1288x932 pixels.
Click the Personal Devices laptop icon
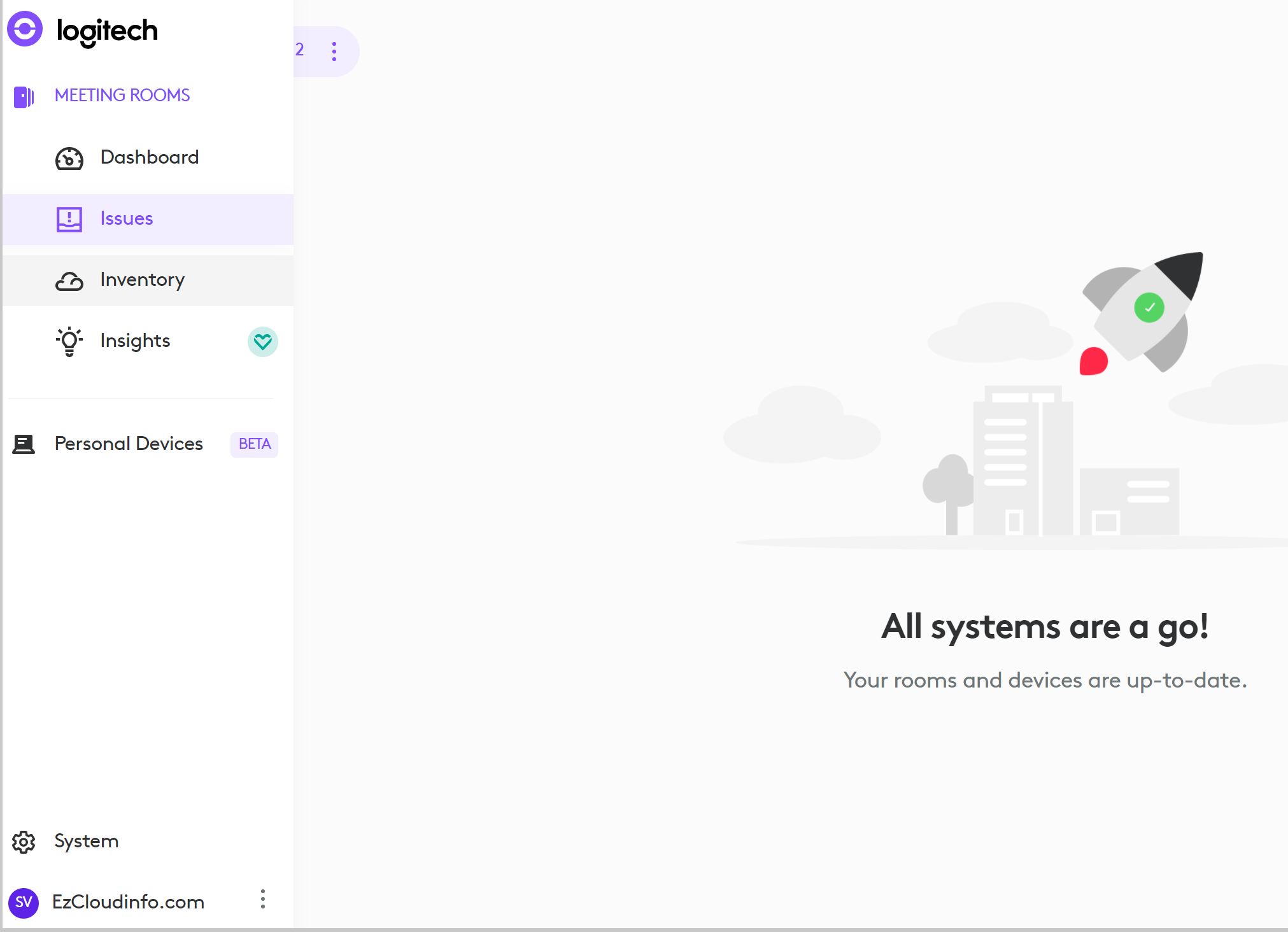pyautogui.click(x=24, y=444)
